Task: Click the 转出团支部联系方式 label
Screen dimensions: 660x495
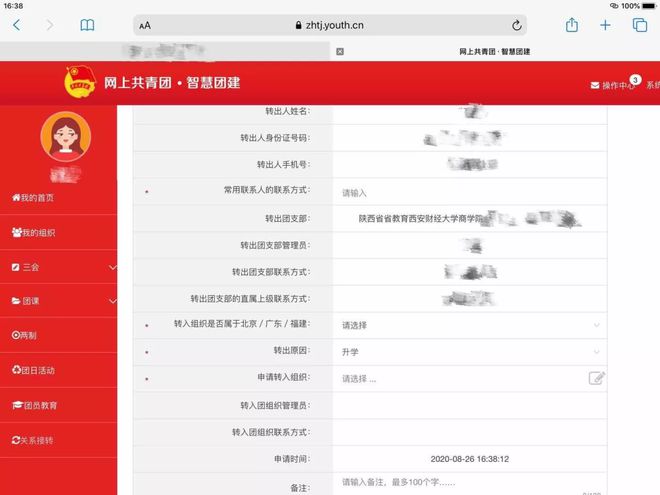Action: [271, 272]
